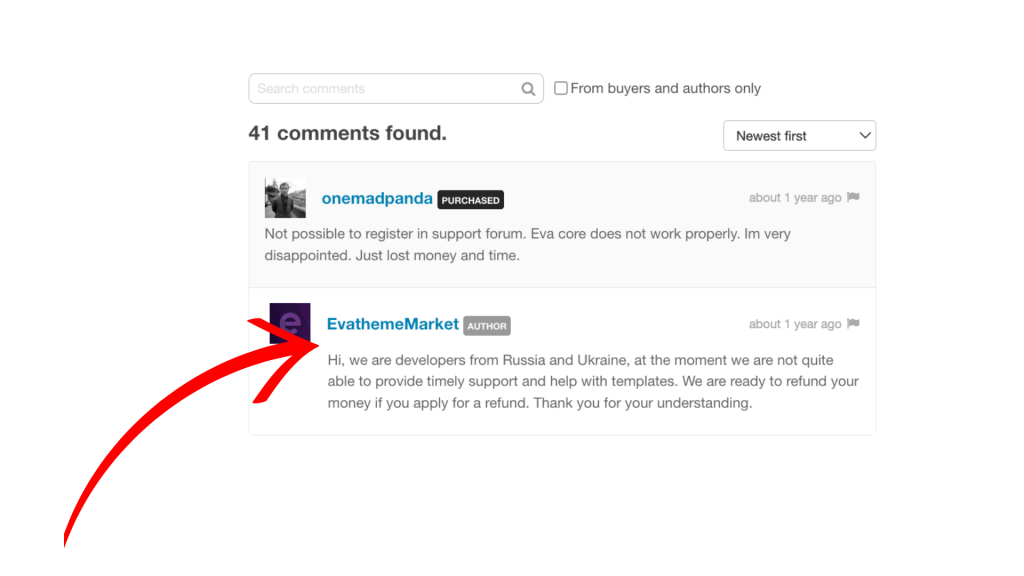The image size is (1024, 576).
Task: Enable the buyers and authors only checkbox
Action: tap(560, 88)
